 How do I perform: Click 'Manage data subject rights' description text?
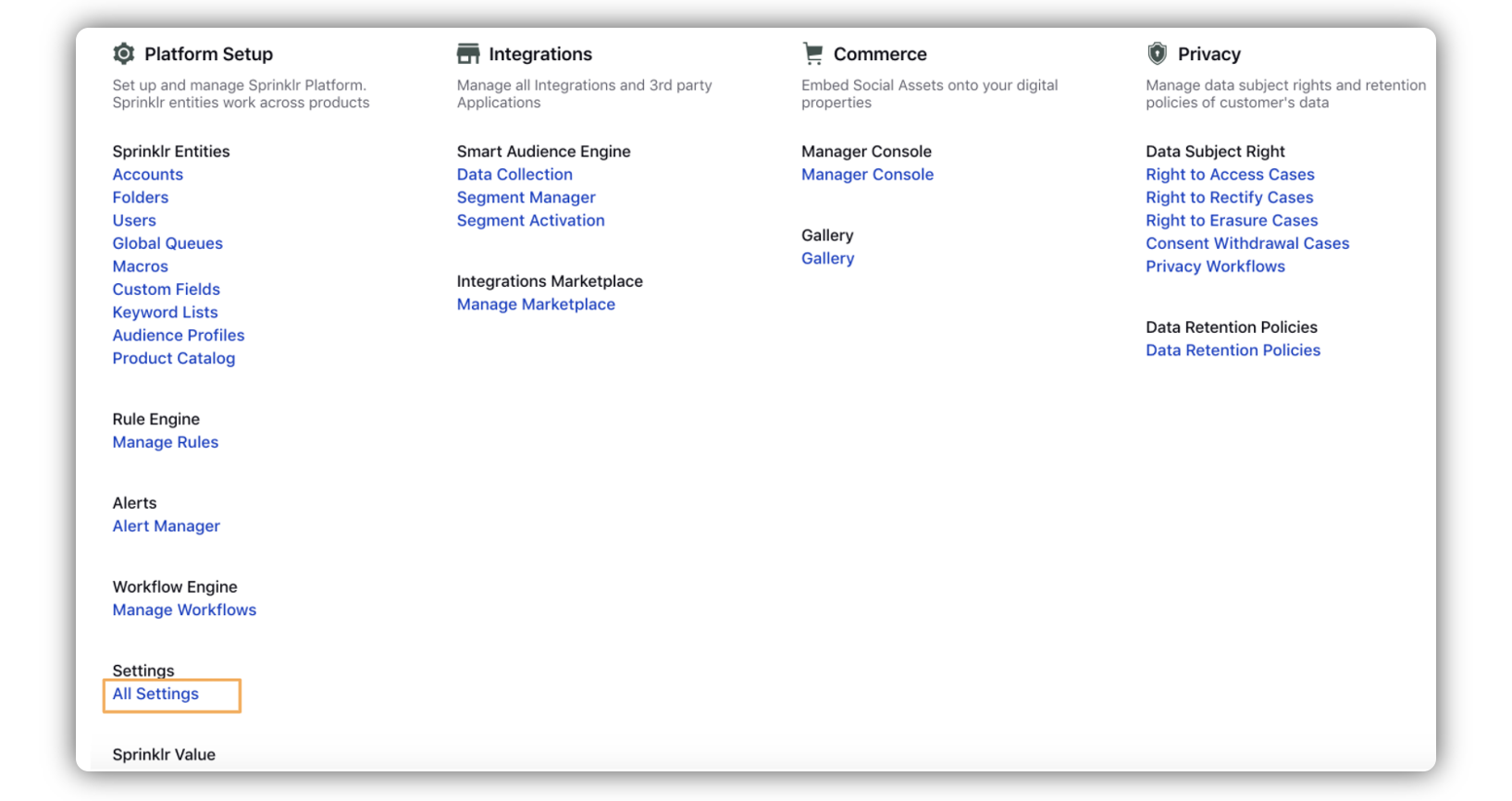1286,93
